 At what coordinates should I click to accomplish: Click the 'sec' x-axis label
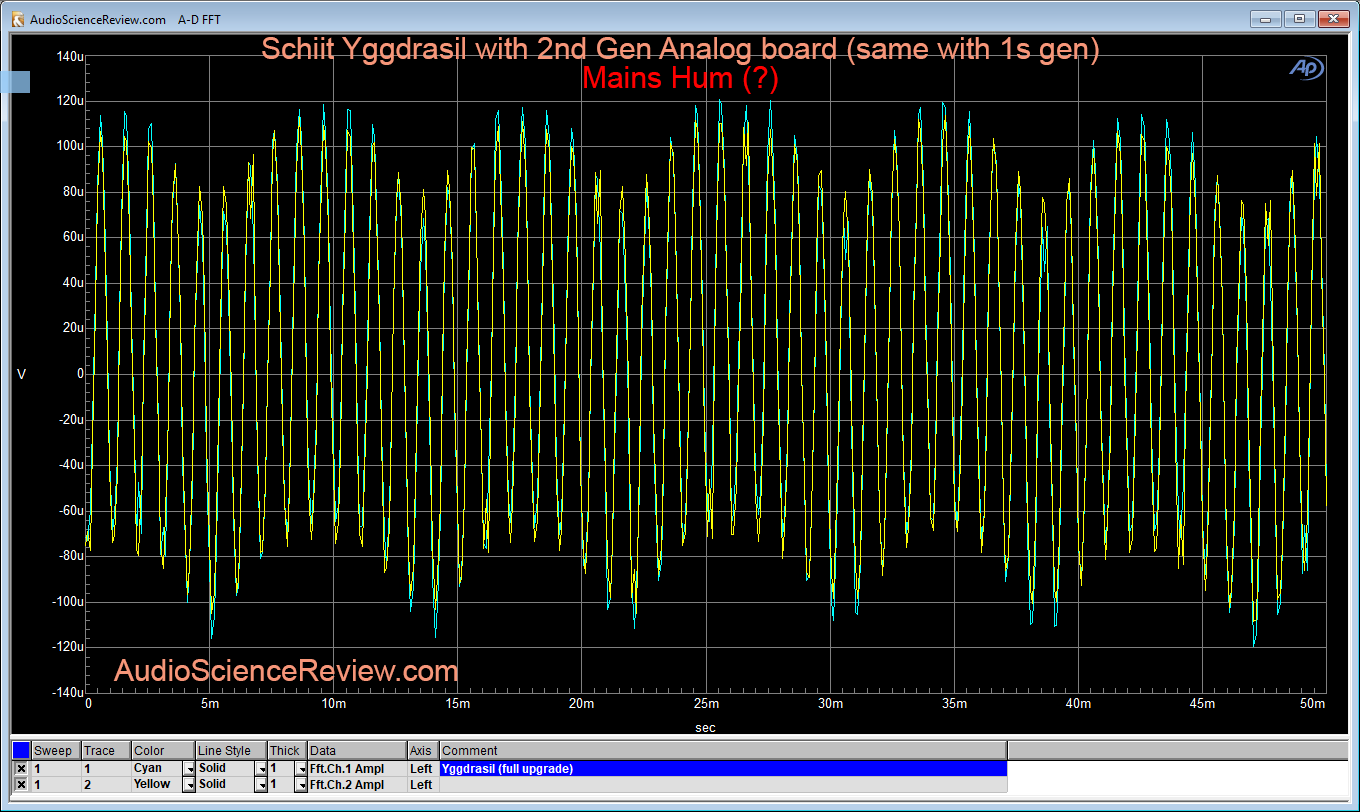coord(706,728)
